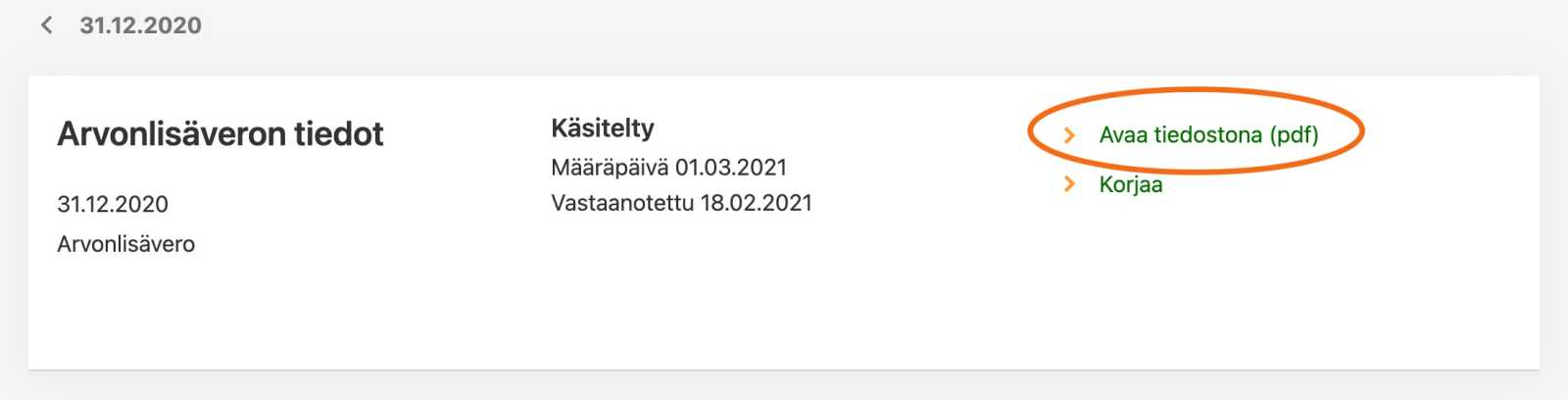This screenshot has width=1568, height=400.
Task: Click the 31.12.2020 date below the heading
Action: tap(113, 204)
